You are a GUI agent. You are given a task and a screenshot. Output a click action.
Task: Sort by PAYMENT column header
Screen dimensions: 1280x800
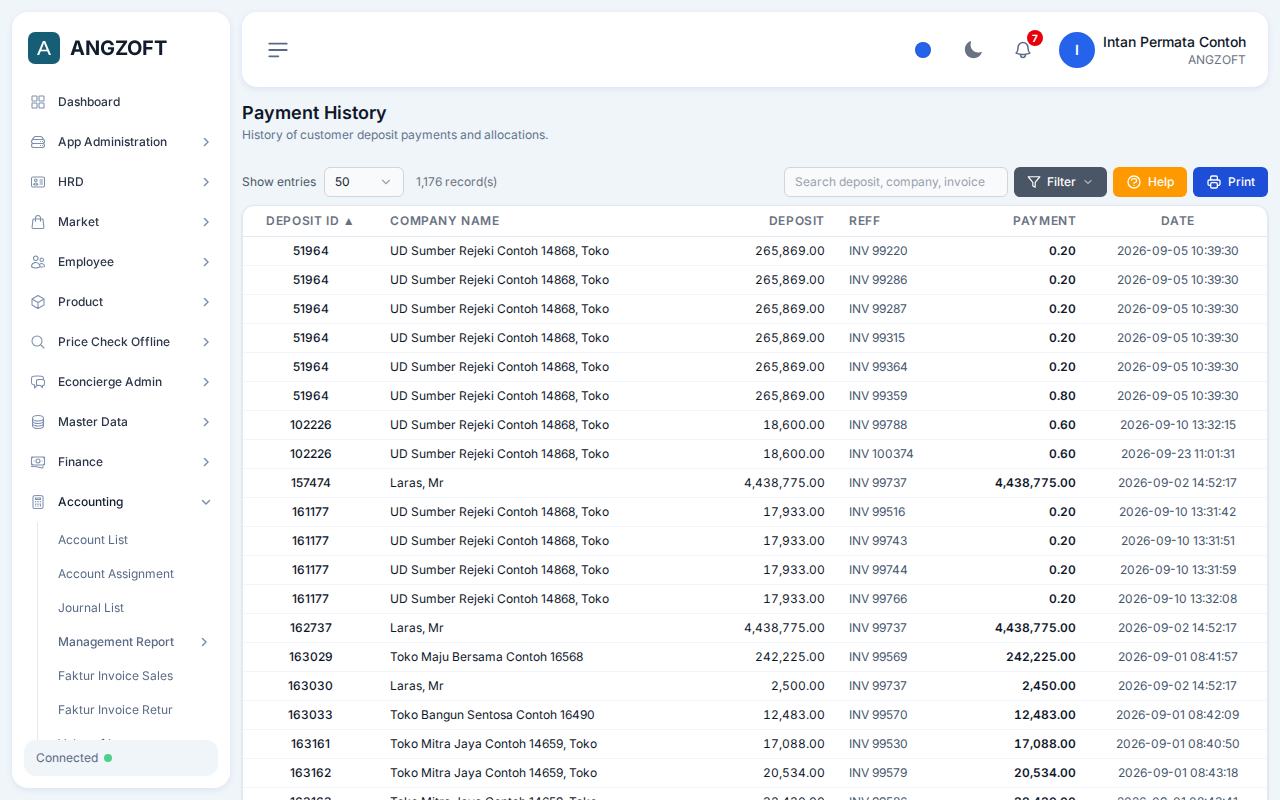pos(1044,221)
